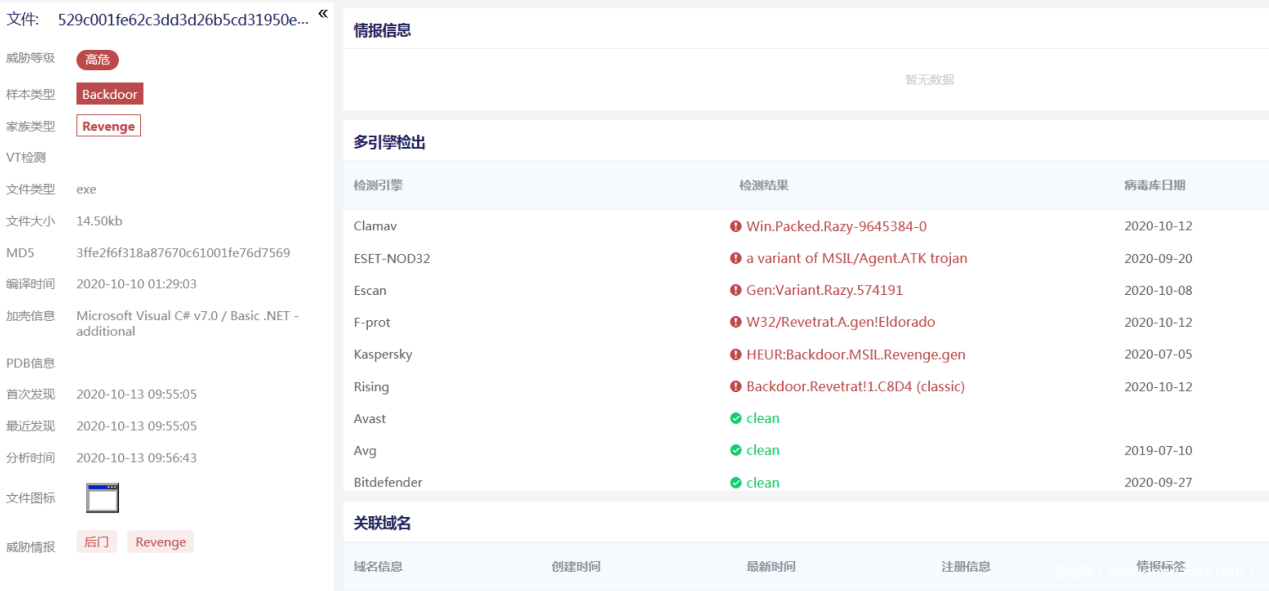1269x591 pixels.
Task: Select the Backdoor sample type tag
Action: tap(110, 94)
